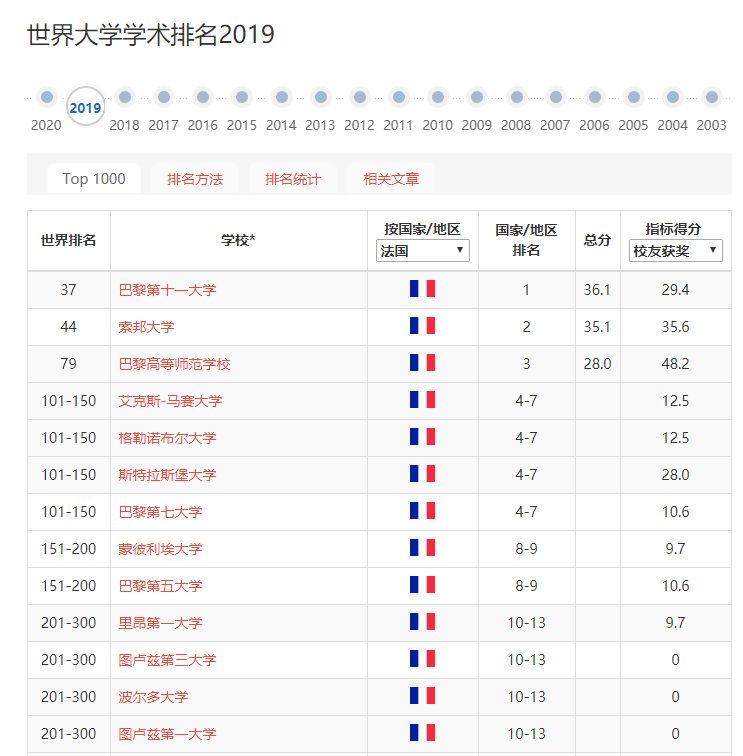Switch to the Top 1000 tab

tap(94, 179)
